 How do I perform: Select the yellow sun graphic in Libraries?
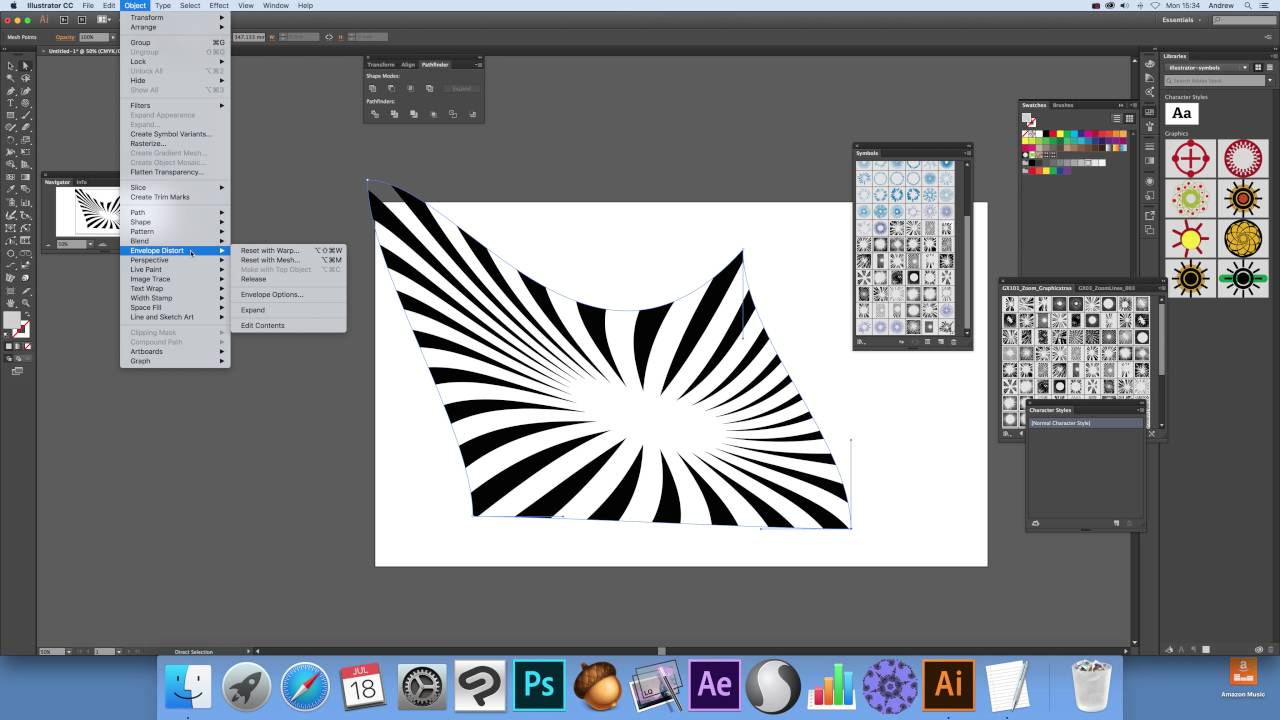tap(1190, 238)
